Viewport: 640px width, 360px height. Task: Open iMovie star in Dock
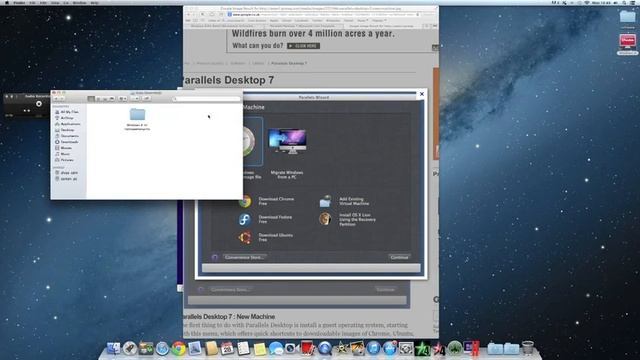click(x=341, y=349)
